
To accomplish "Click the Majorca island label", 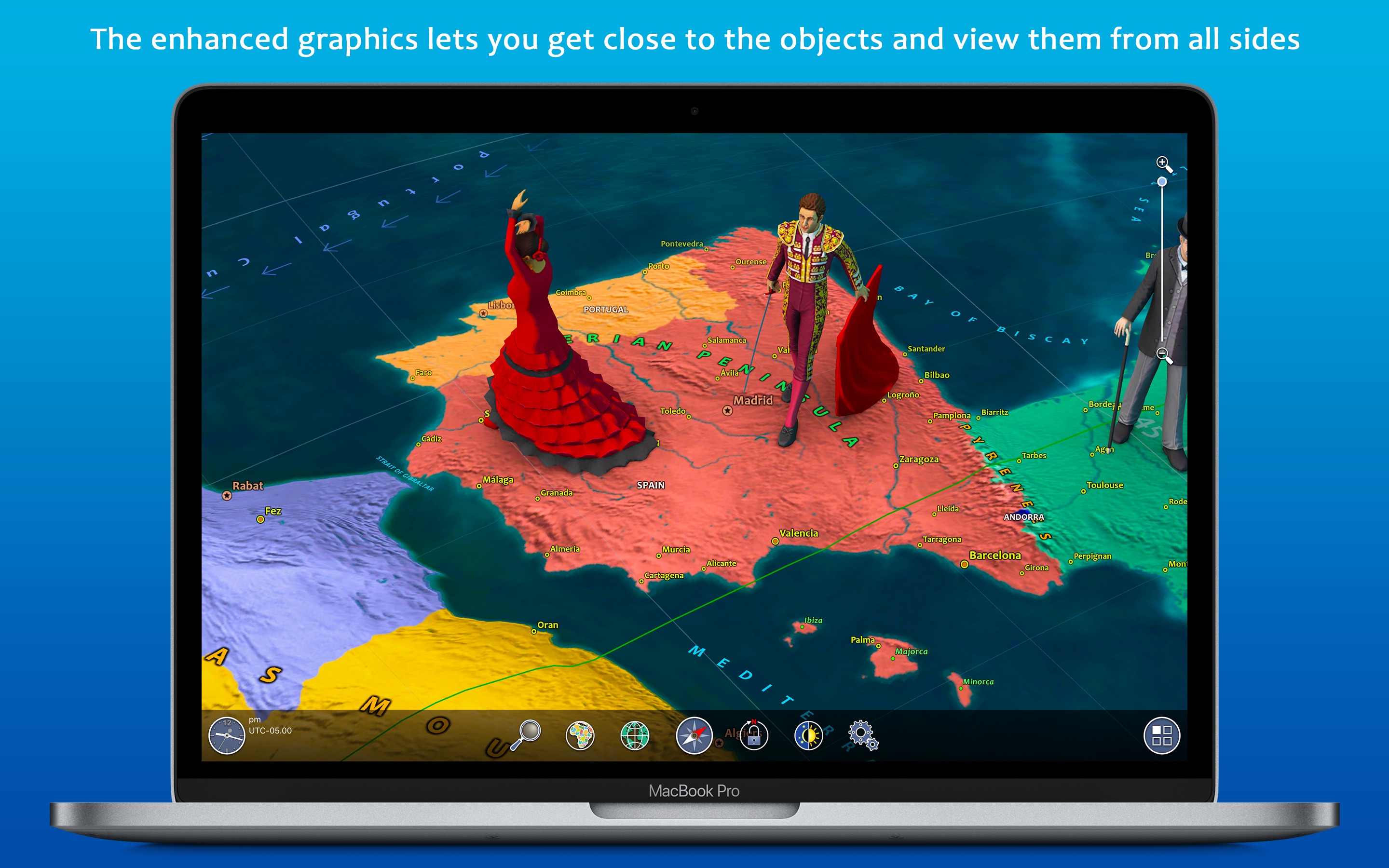I will 912,651.
